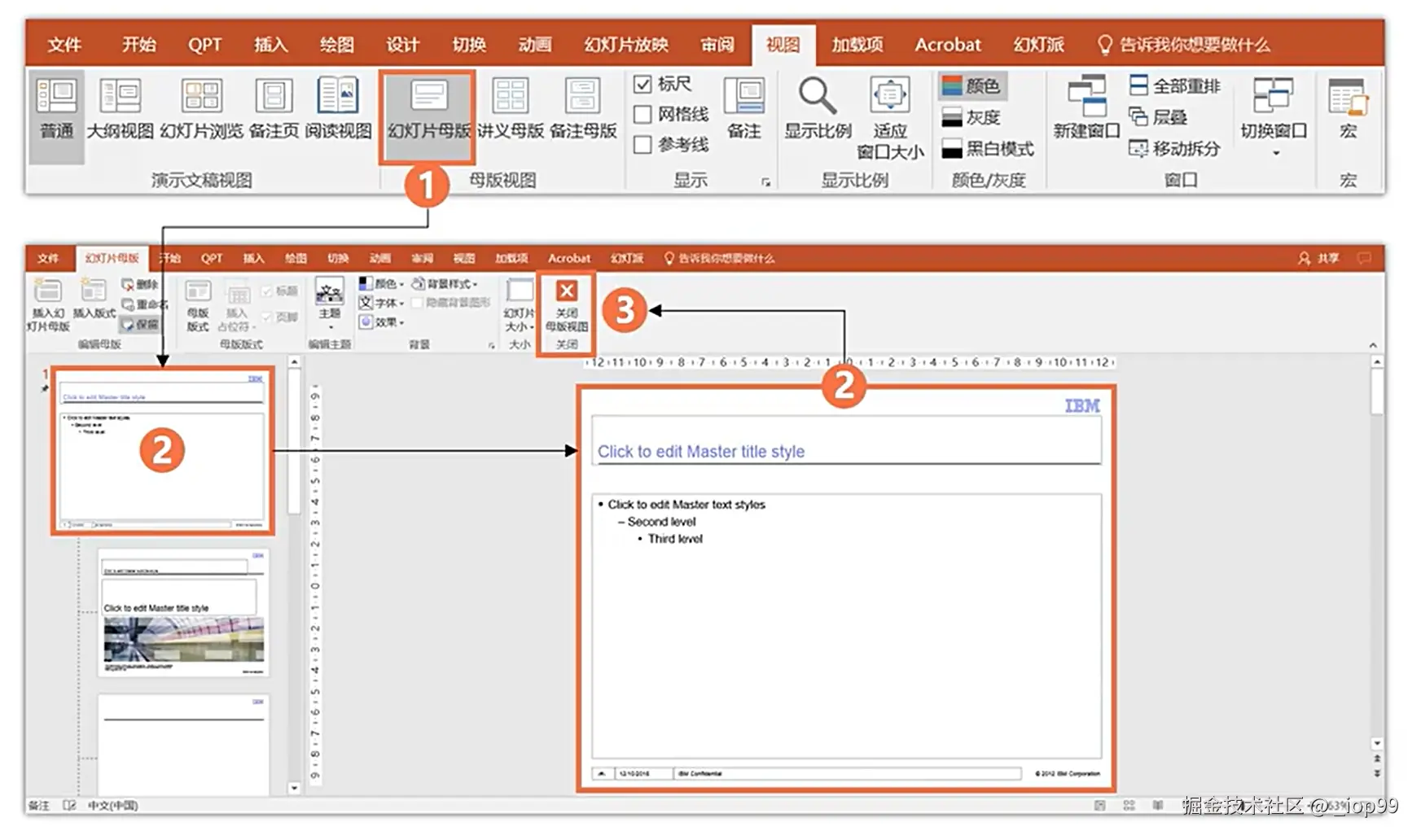Click 保留 preserve master button

(140, 324)
